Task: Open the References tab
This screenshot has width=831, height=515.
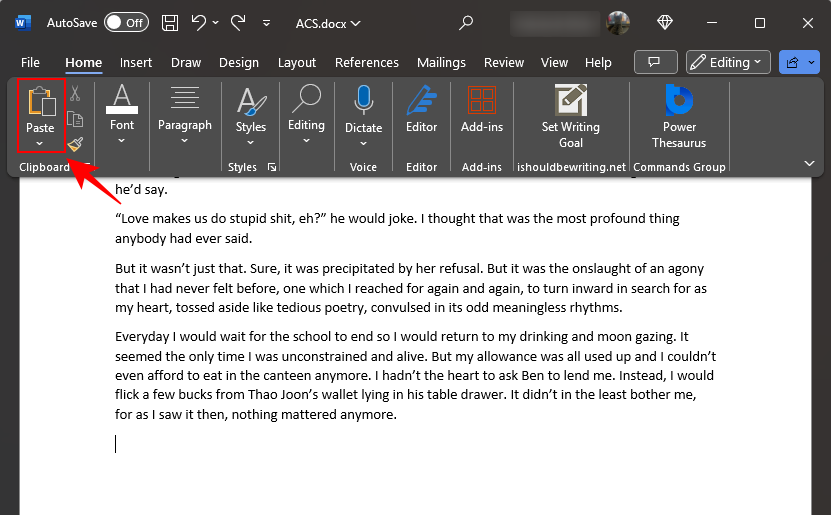Action: point(367,62)
